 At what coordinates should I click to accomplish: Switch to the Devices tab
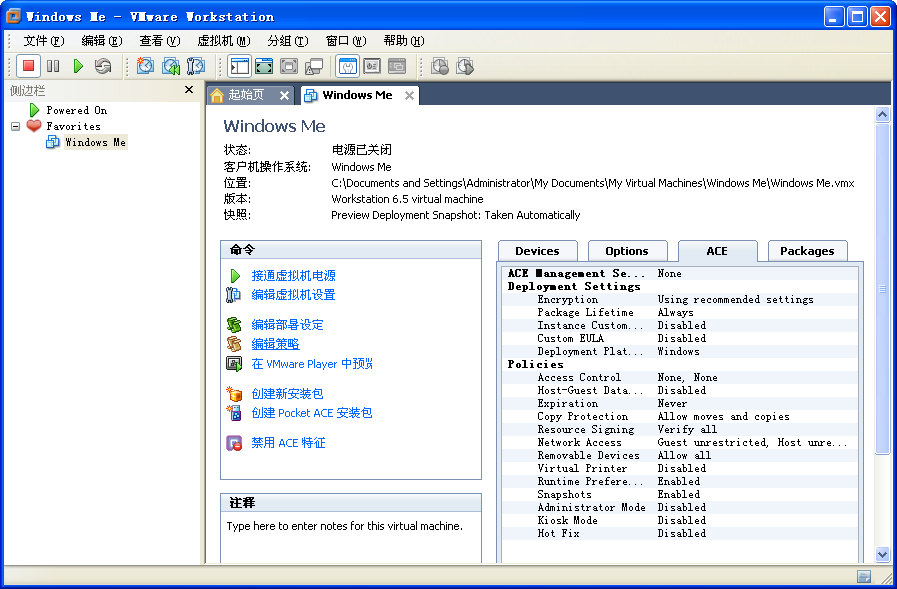pos(537,251)
